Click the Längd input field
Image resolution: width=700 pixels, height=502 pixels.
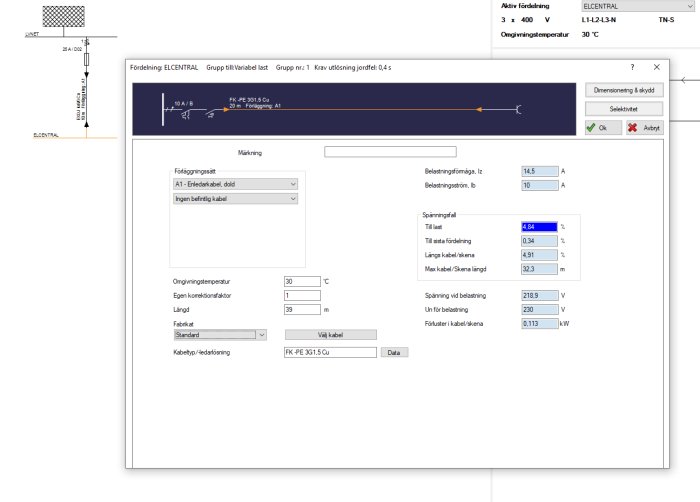(301, 310)
